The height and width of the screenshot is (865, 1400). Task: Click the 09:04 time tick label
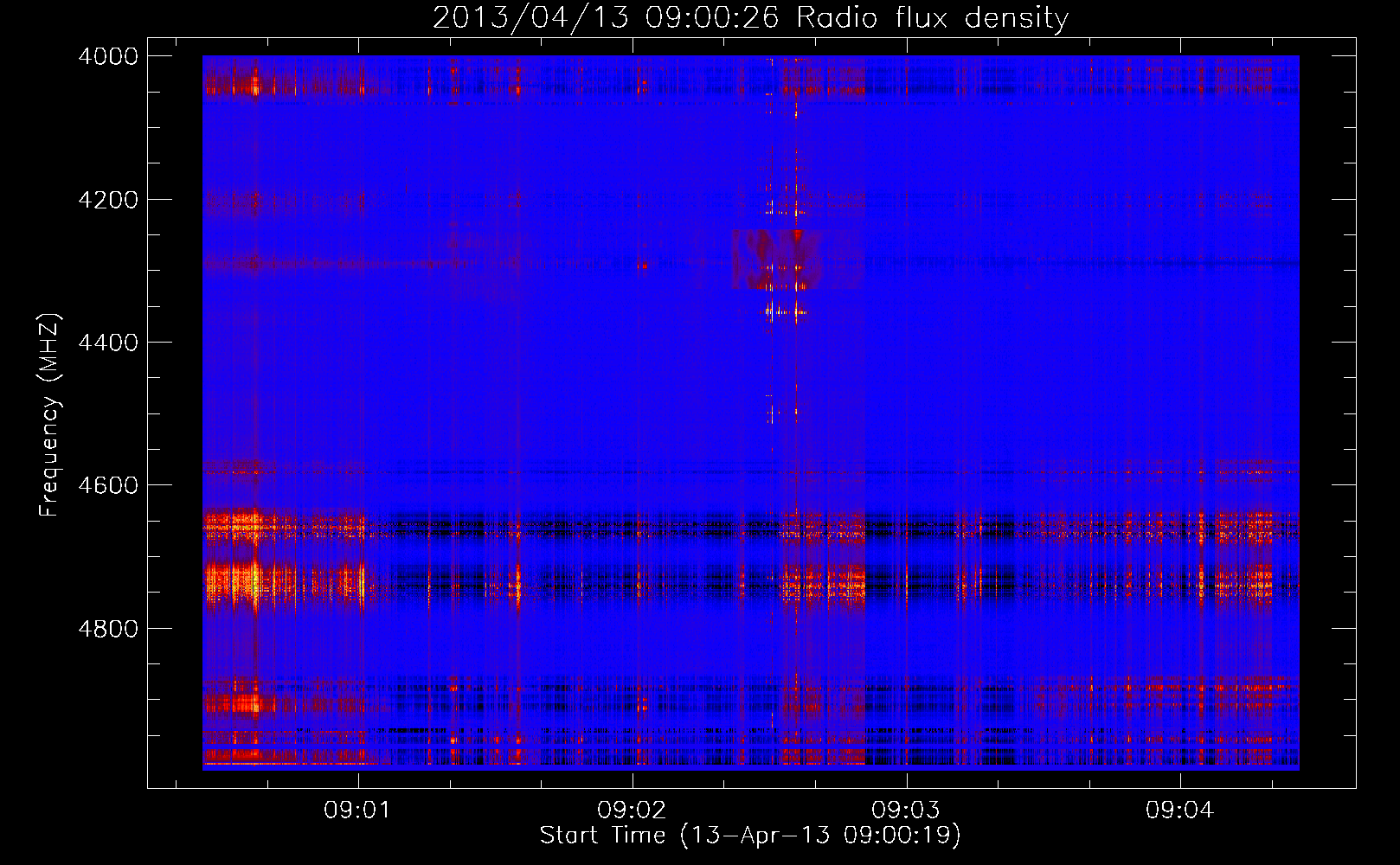pos(1180,811)
